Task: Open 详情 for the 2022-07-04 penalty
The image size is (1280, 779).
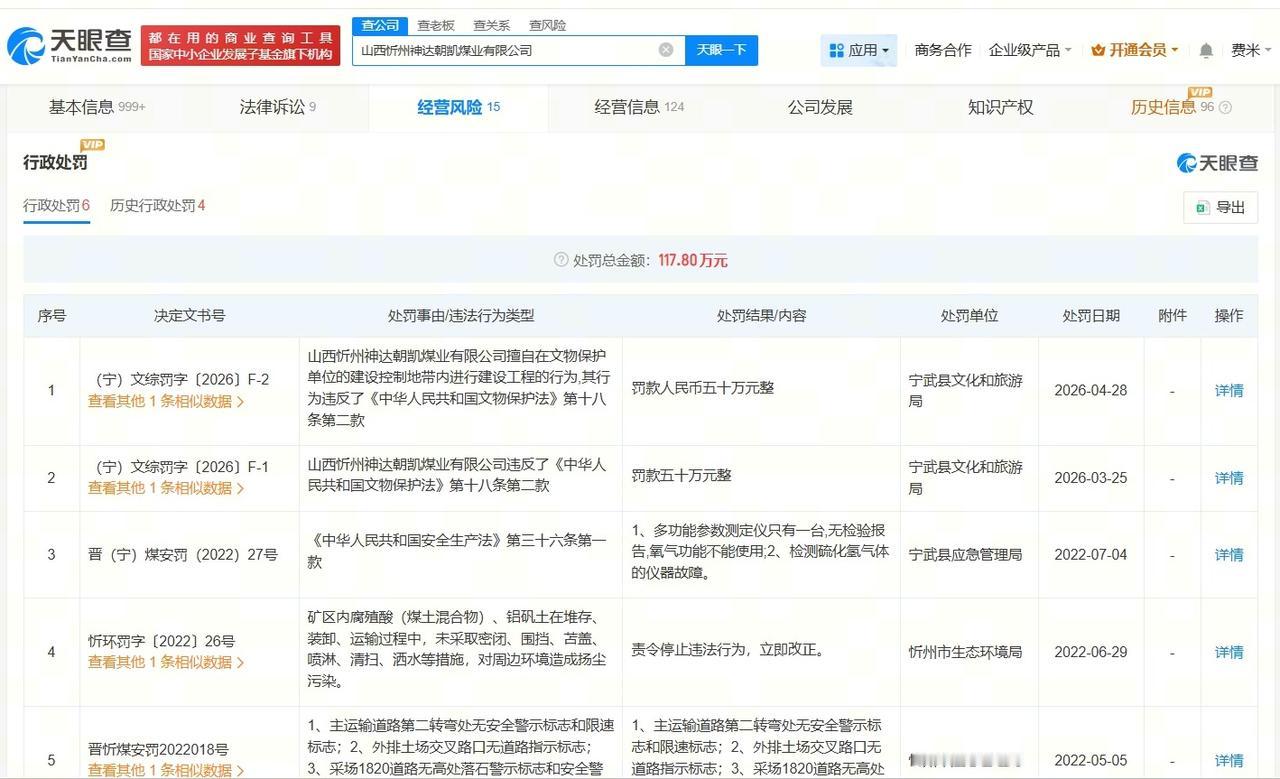Action: click(x=1229, y=555)
